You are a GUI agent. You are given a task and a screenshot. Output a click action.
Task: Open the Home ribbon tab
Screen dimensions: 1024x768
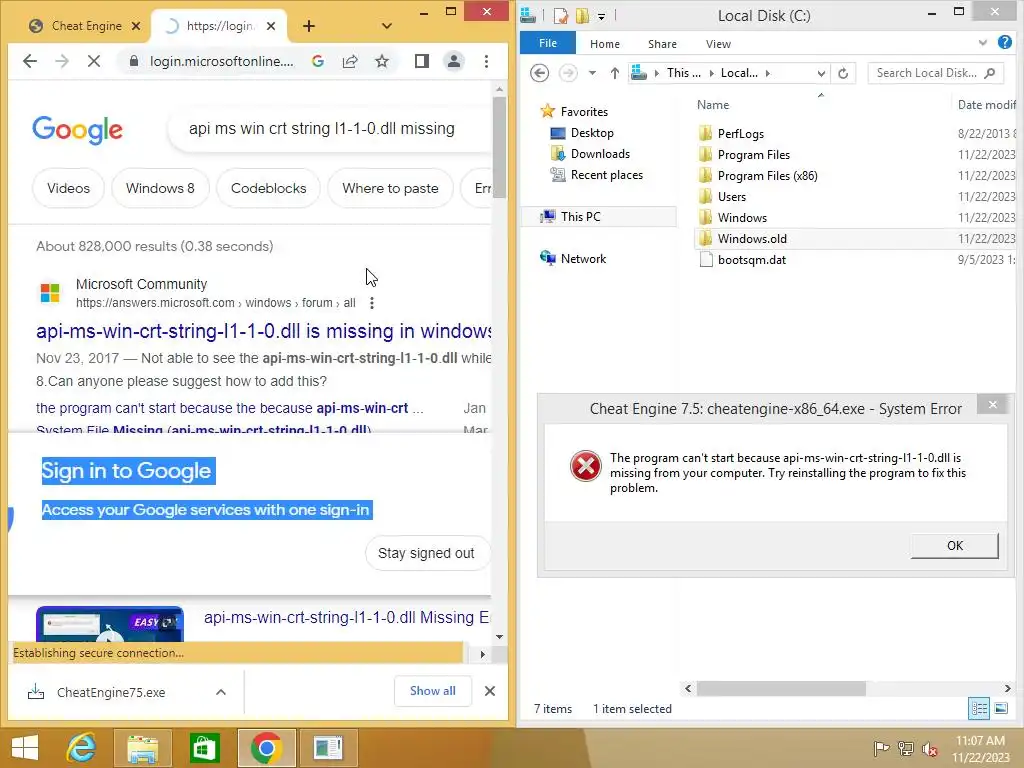pos(605,44)
